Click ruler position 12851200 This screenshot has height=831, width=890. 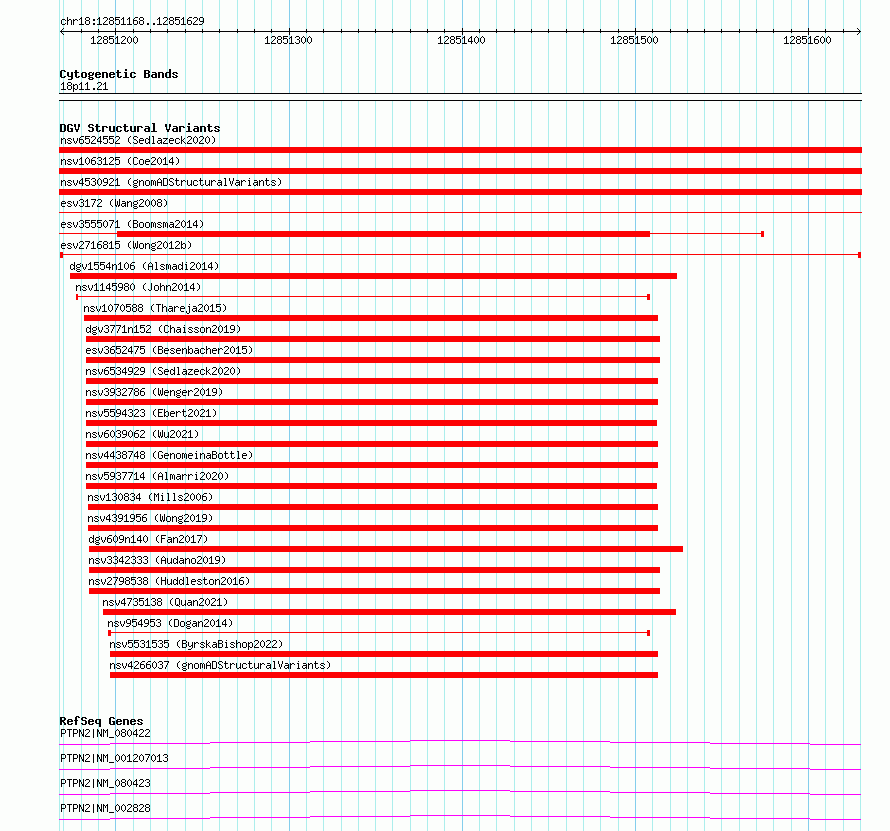pos(114,40)
